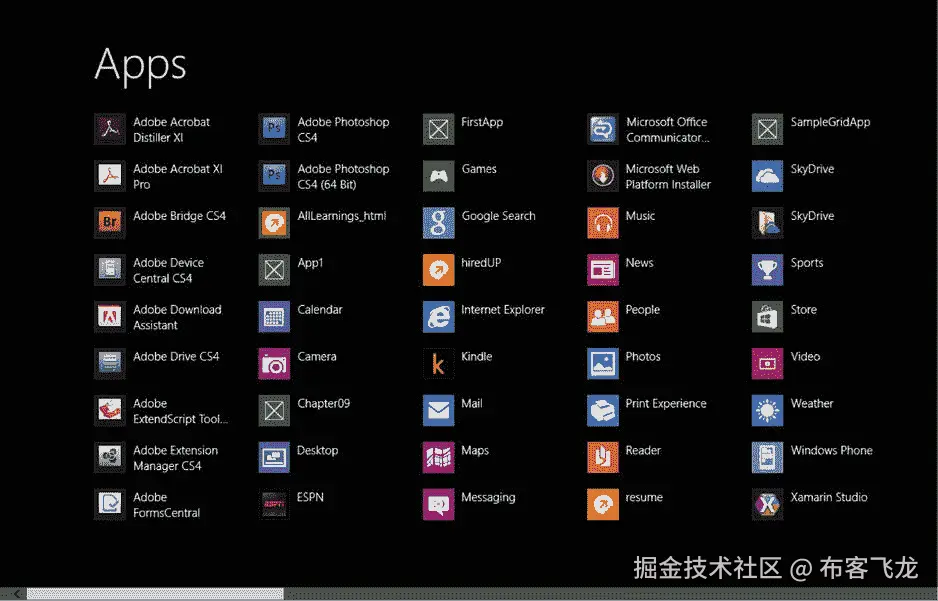The width and height of the screenshot is (938, 601).
Task: Launch the News app icon
Action: click(603, 270)
